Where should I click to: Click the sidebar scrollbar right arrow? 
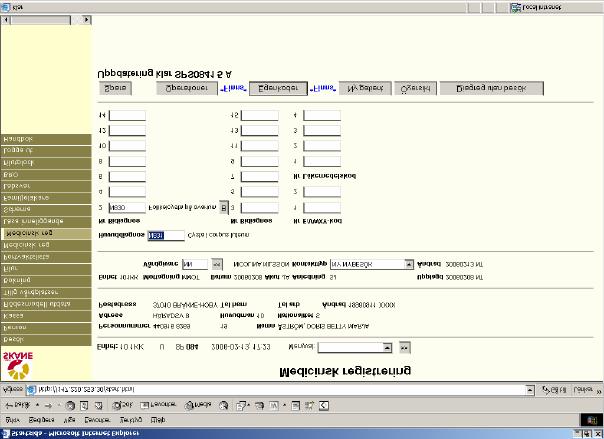click(87, 20)
